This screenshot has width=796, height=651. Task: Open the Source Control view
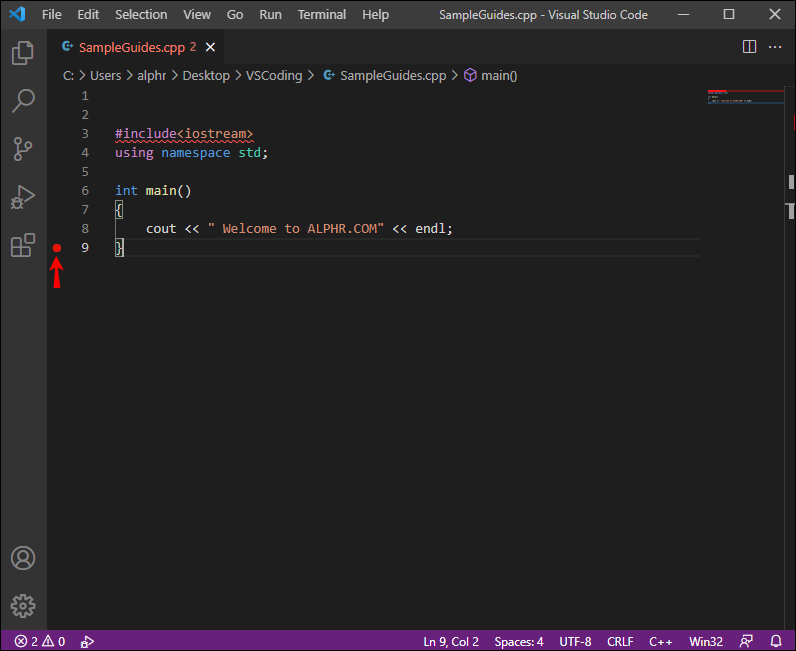(x=23, y=149)
